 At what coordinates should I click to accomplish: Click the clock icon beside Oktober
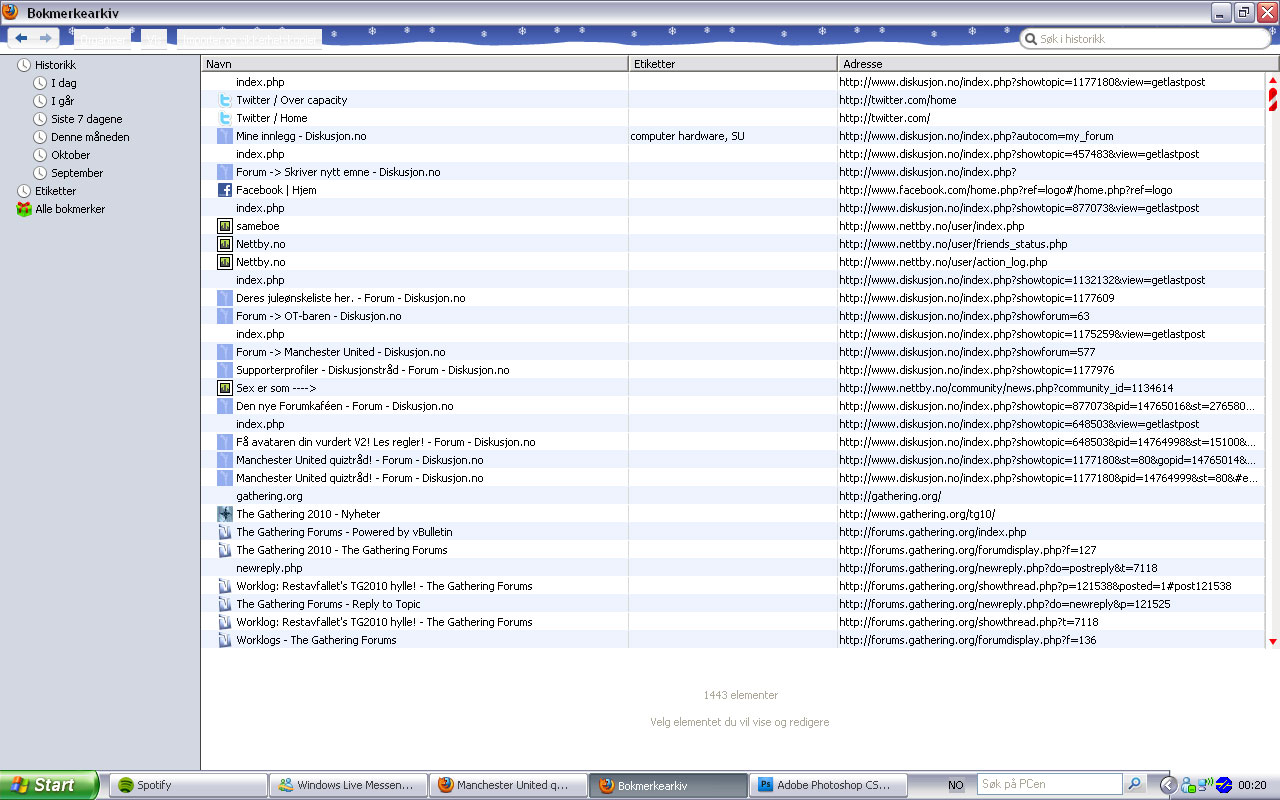[40, 155]
